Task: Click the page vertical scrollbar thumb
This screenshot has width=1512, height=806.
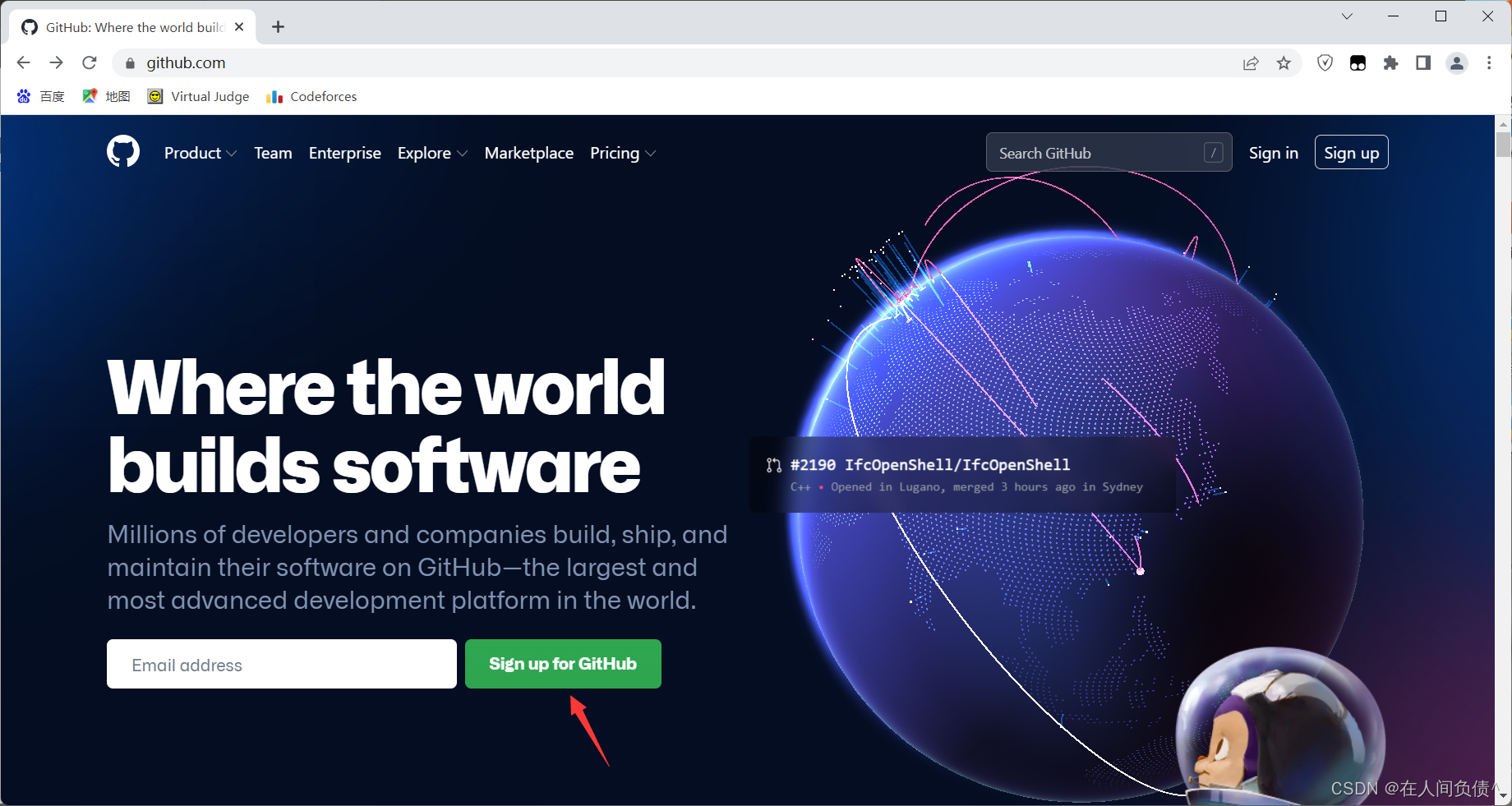Action: (x=1503, y=145)
